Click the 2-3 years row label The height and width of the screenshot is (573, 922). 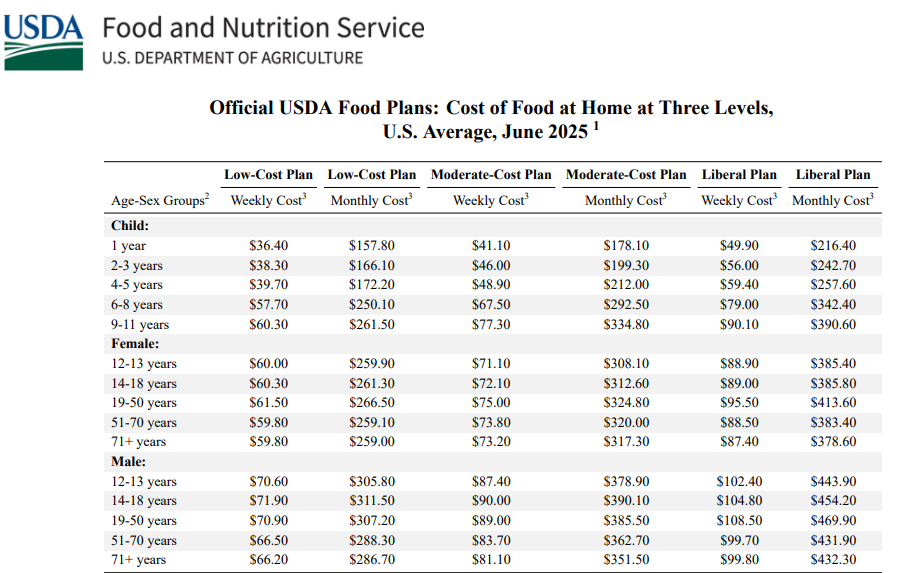(136, 266)
